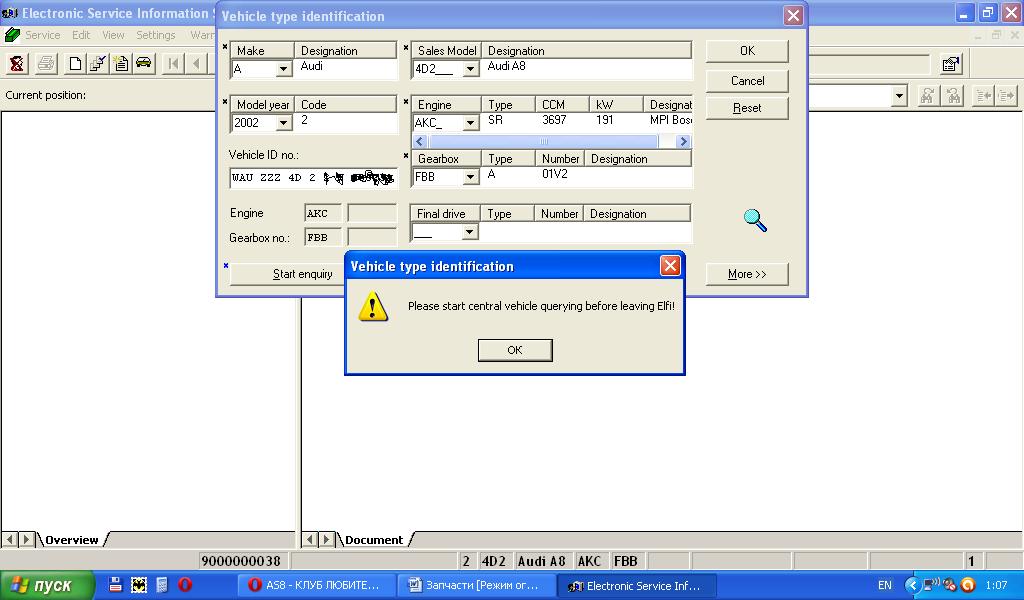This screenshot has height=600, width=1024.
Task: Click the car vehicle identification icon
Action: click(144, 64)
